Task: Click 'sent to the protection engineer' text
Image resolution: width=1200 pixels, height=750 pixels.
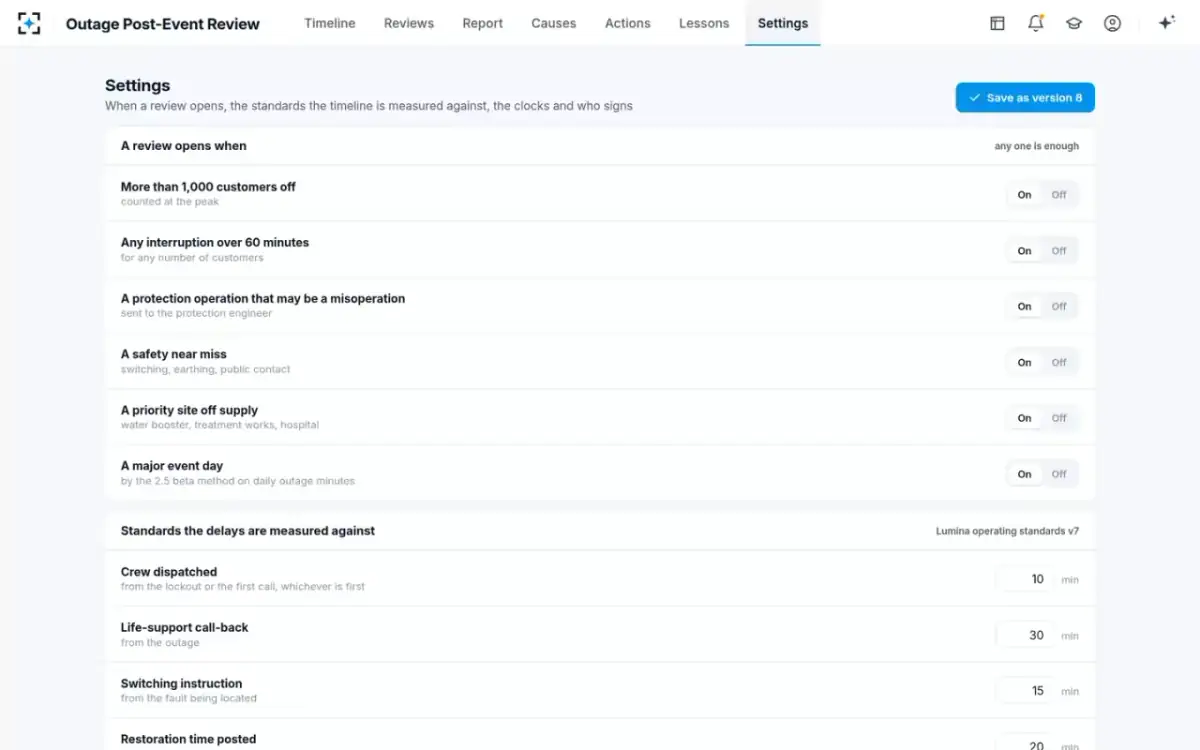Action: [x=196, y=313]
